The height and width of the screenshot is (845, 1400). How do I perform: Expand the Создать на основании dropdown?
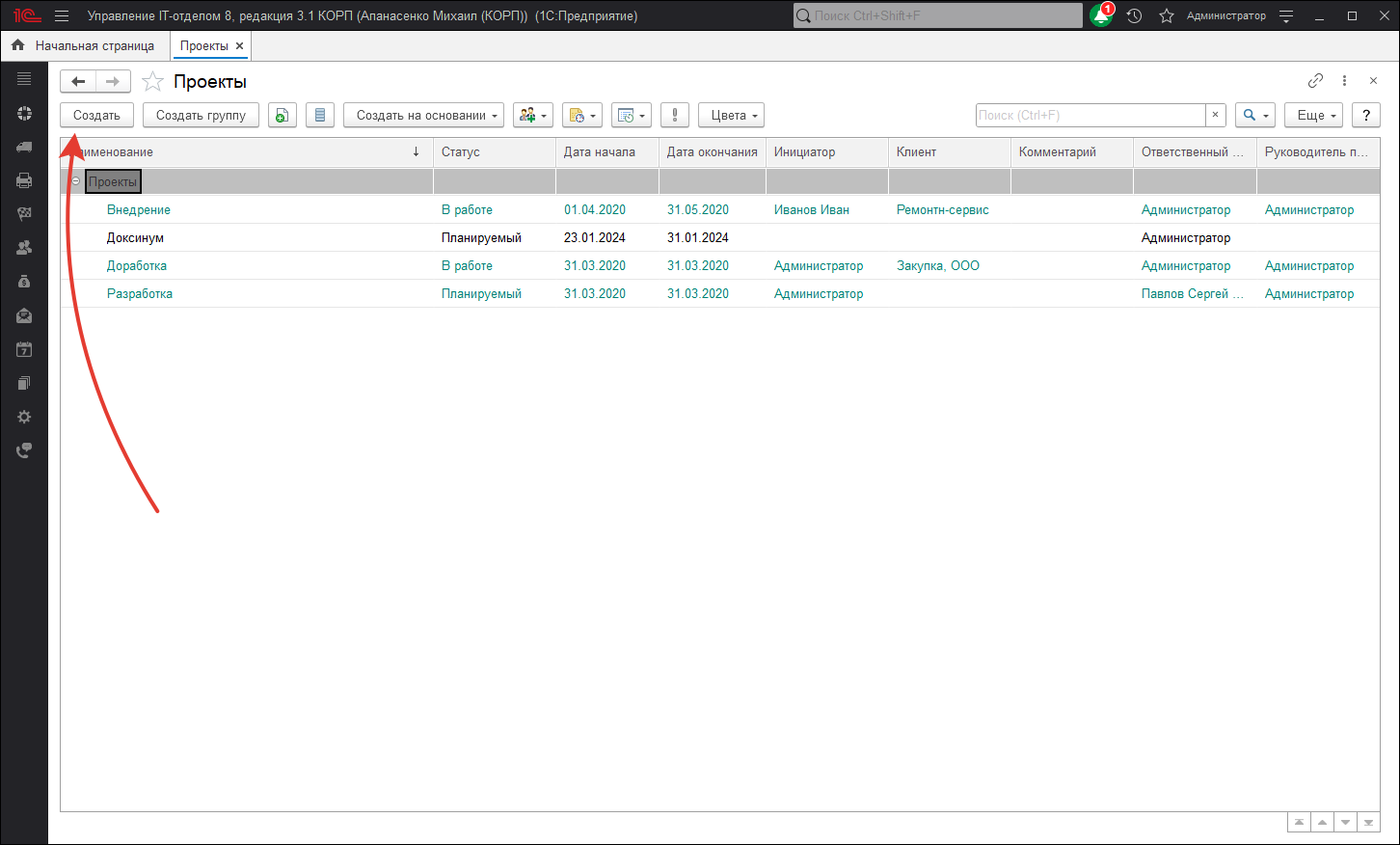(424, 116)
